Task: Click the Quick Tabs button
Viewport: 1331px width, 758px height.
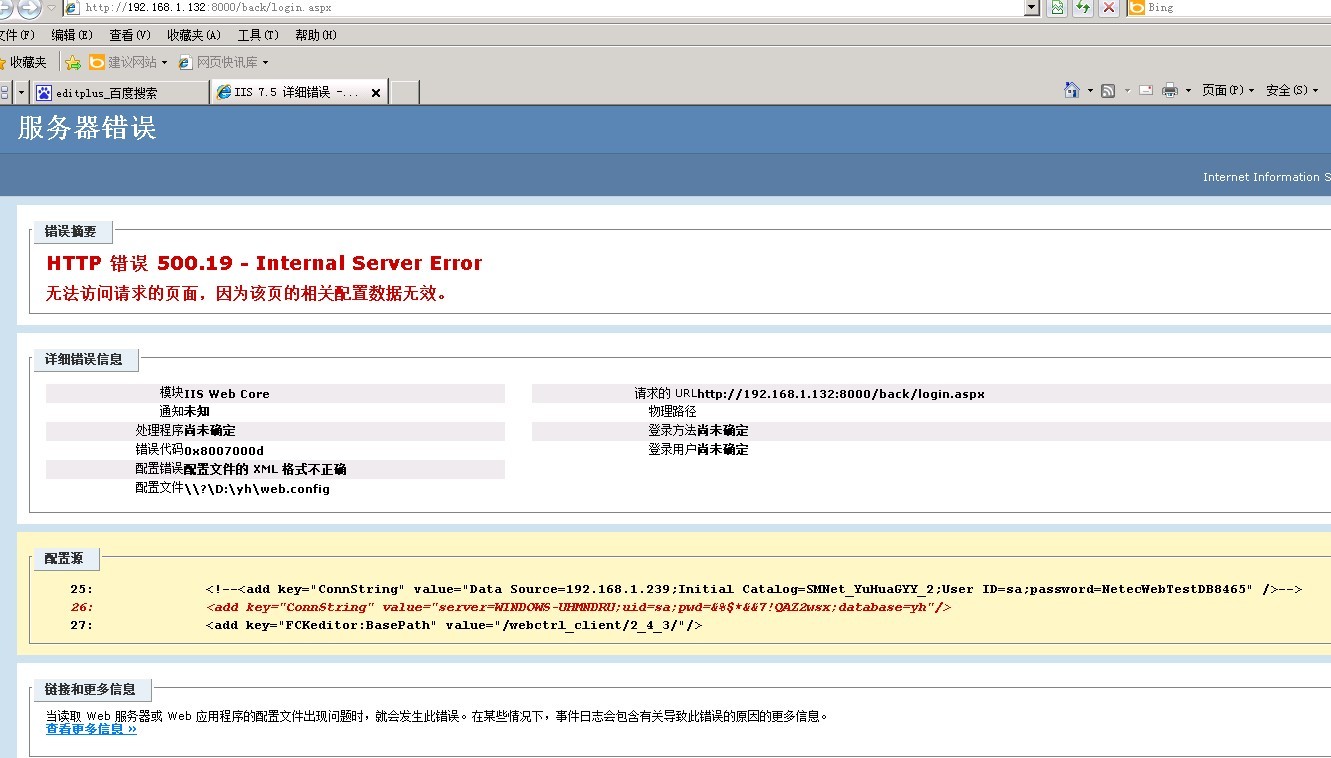Action: click(x=4, y=92)
